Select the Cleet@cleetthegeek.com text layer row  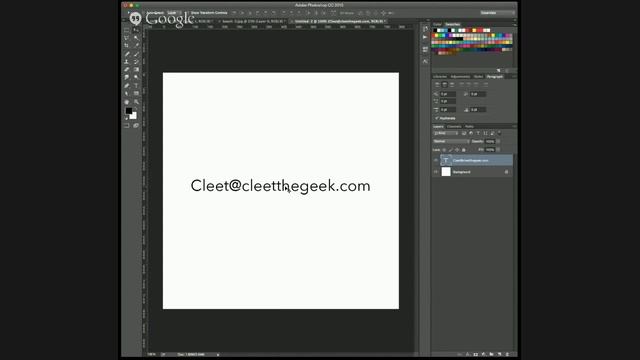(473, 160)
